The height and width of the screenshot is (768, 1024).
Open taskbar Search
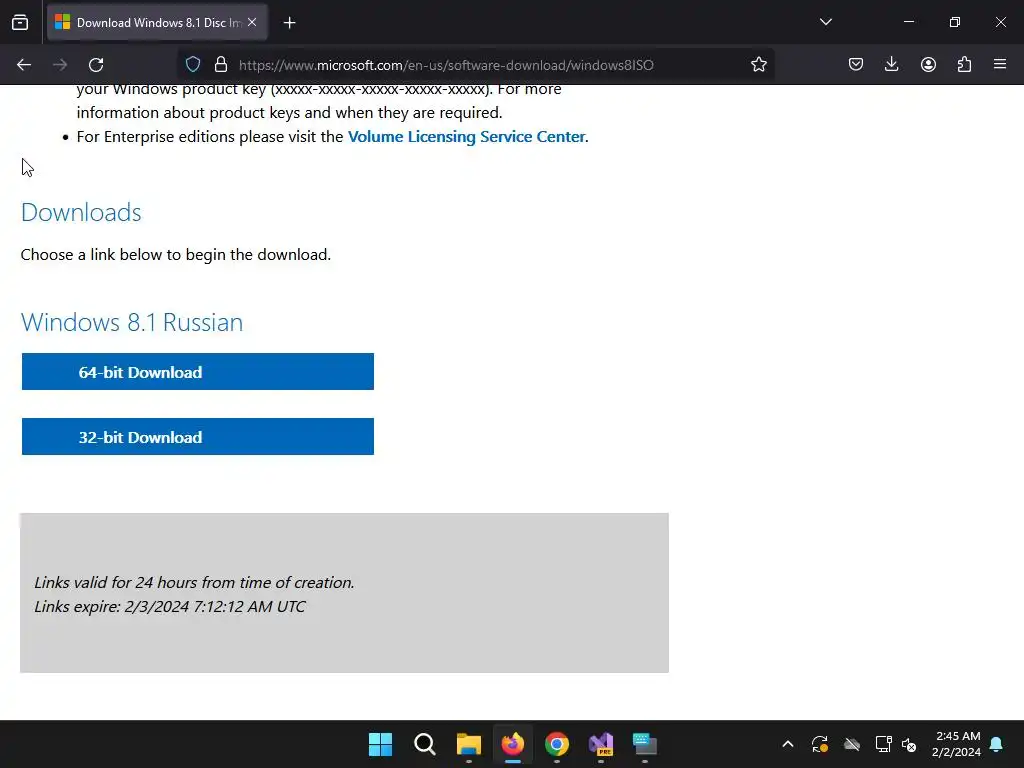tap(424, 744)
